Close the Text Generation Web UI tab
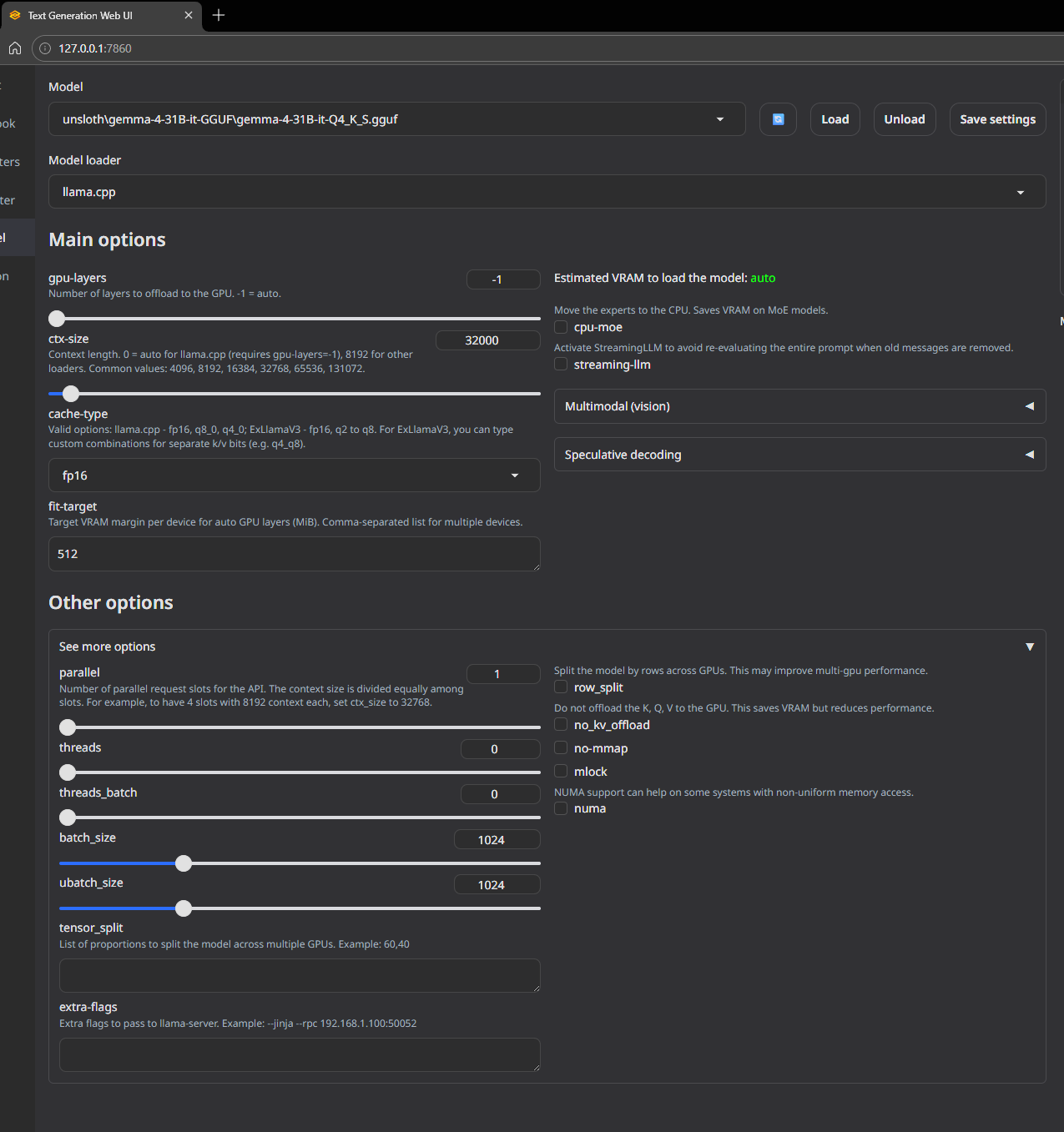 coord(189,15)
